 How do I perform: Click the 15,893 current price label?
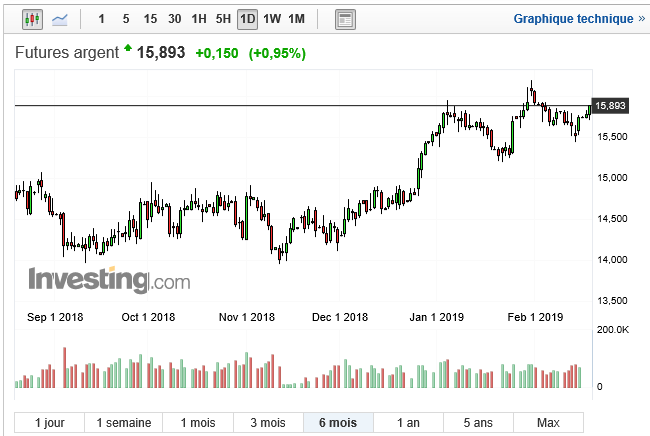(610, 106)
